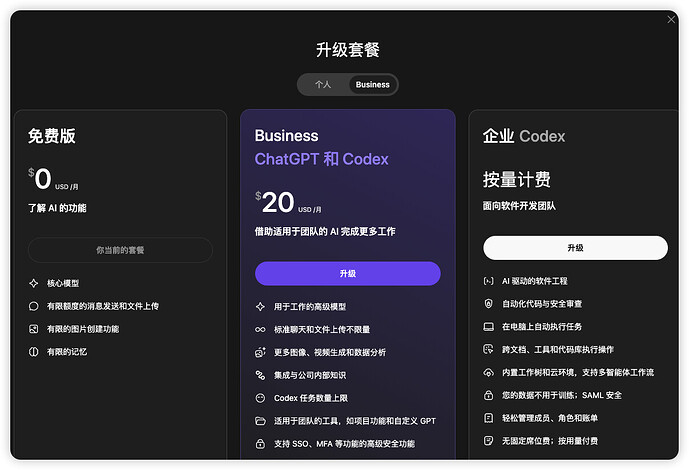Click the cursor document icon beside 跨文档、工具和代码库执行操作
Image resolution: width=689 pixels, height=470 pixels.
tap(488, 349)
